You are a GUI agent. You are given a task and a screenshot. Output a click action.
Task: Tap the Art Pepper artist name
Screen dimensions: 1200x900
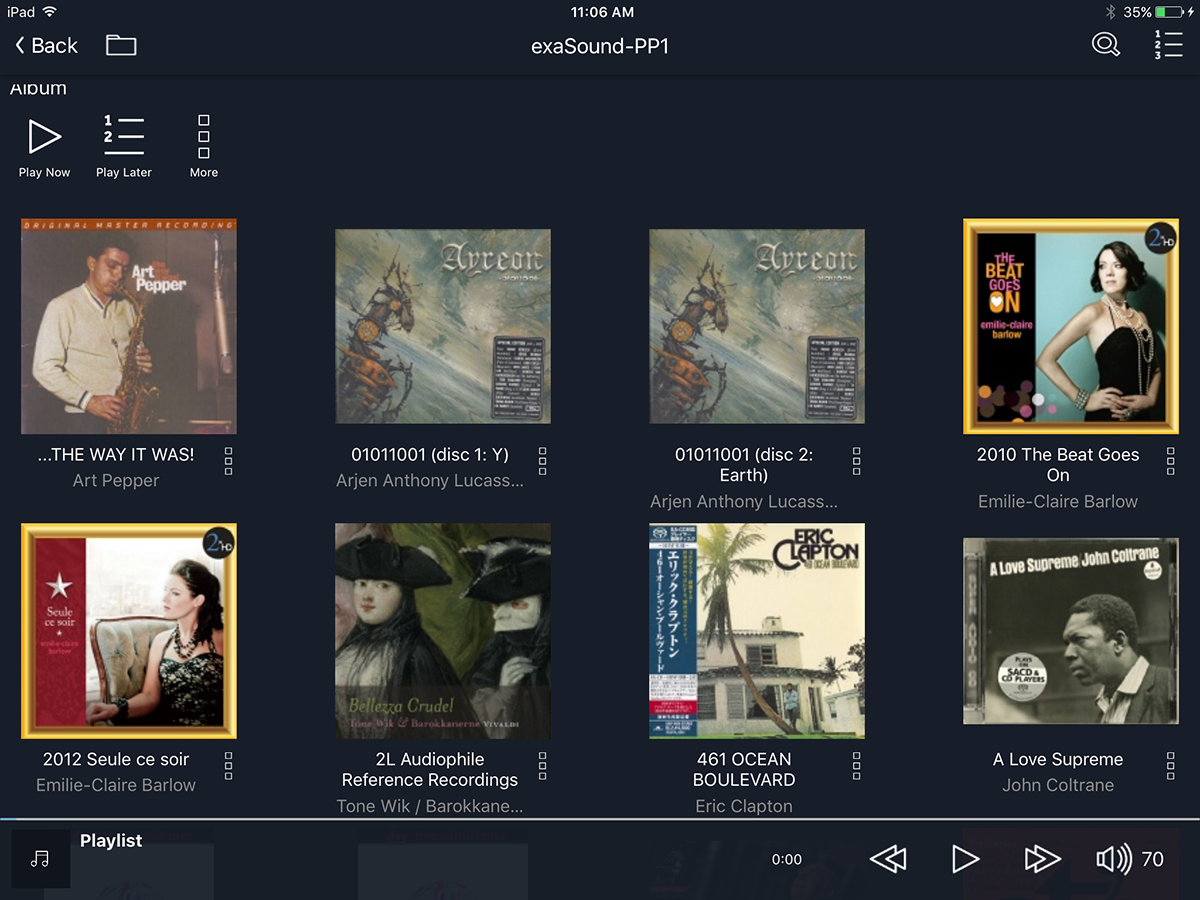coord(116,481)
